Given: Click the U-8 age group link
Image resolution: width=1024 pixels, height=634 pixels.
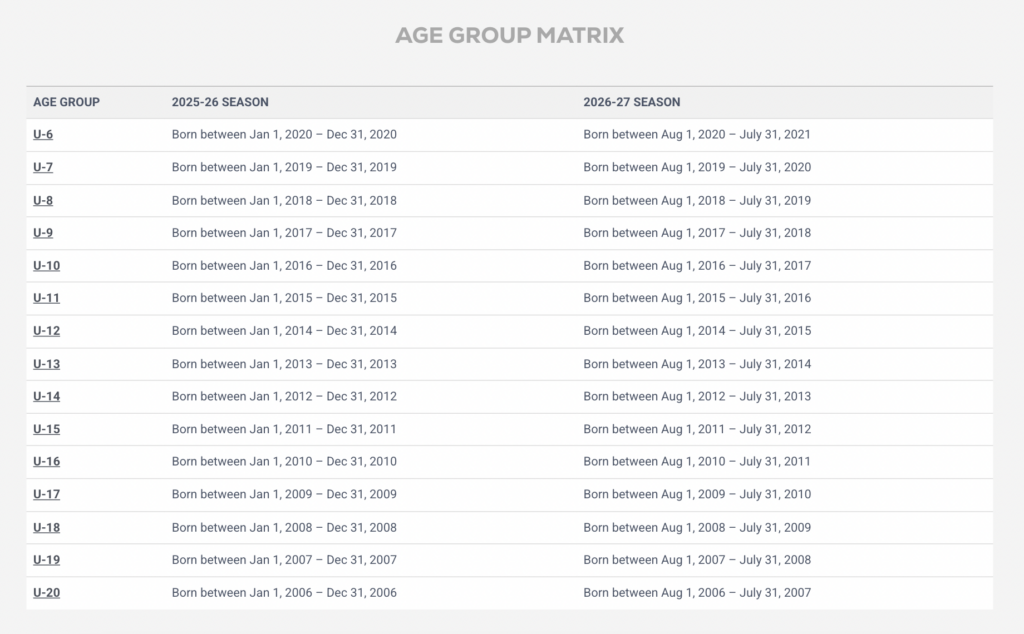Looking at the screenshot, I should (x=43, y=200).
